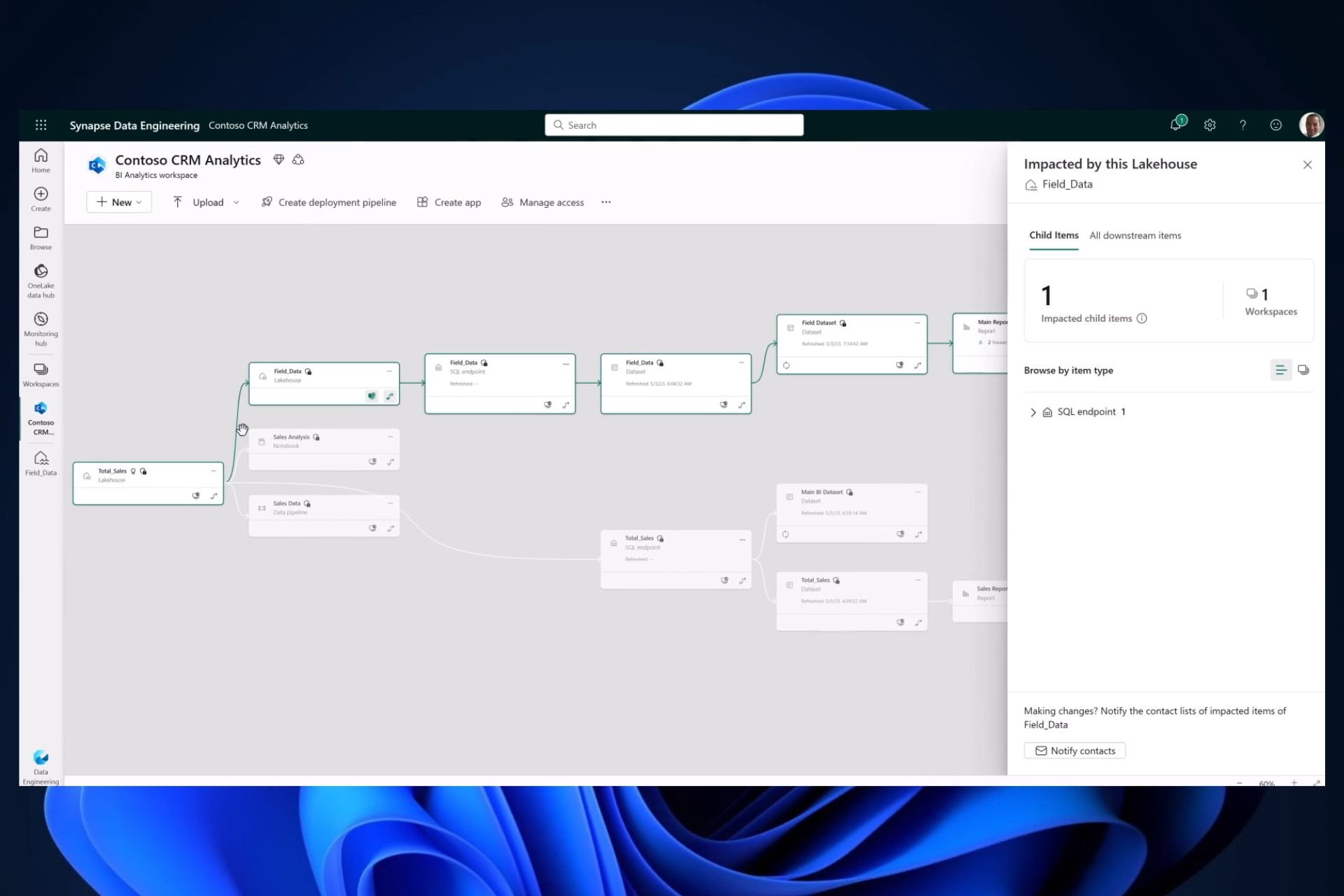Click fit to screen expand icon
This screenshot has width=1344, height=896.
click(x=1316, y=783)
